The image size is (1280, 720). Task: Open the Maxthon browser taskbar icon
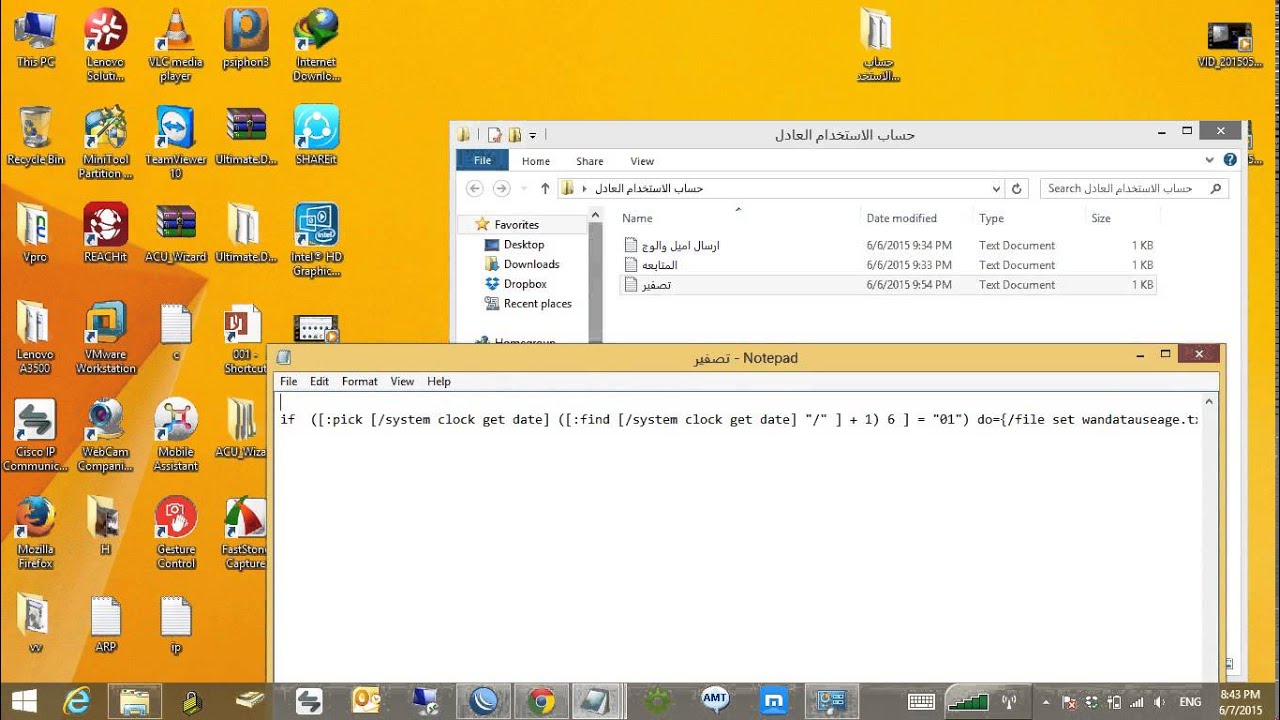[774, 701]
